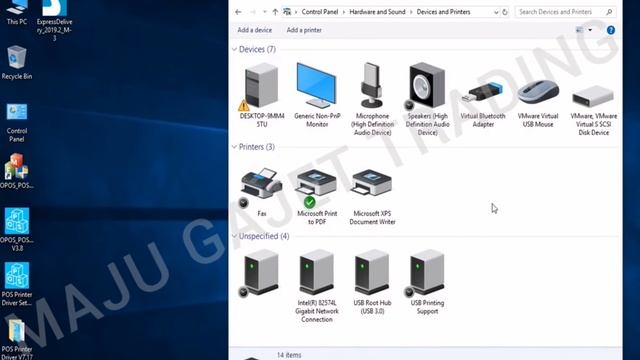This screenshot has height=360, width=640.
Task: Expand the breadcrumb arrow after Hardware and Sound
Action: tap(411, 12)
